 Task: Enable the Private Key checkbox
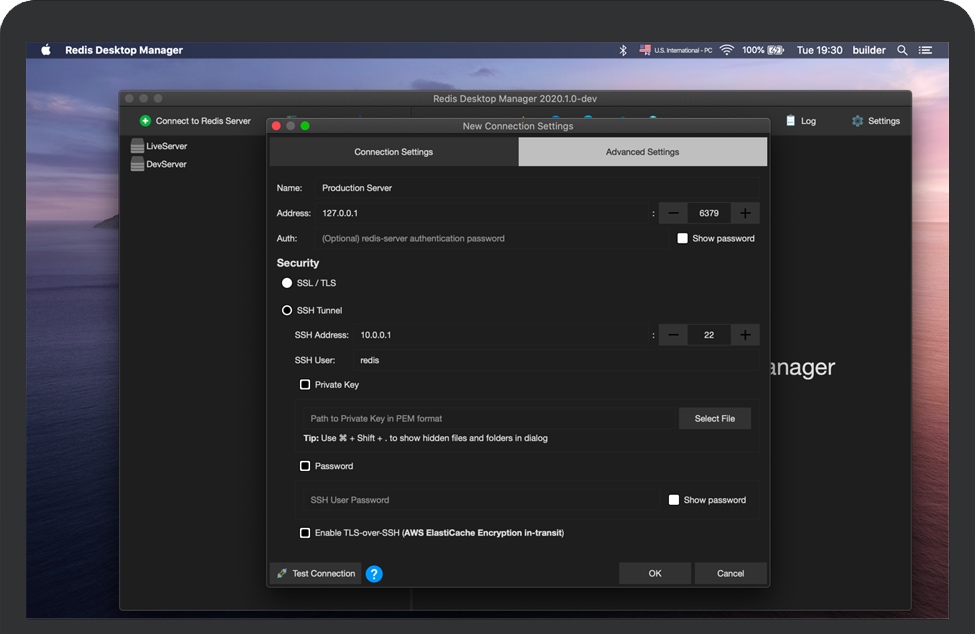click(x=306, y=385)
